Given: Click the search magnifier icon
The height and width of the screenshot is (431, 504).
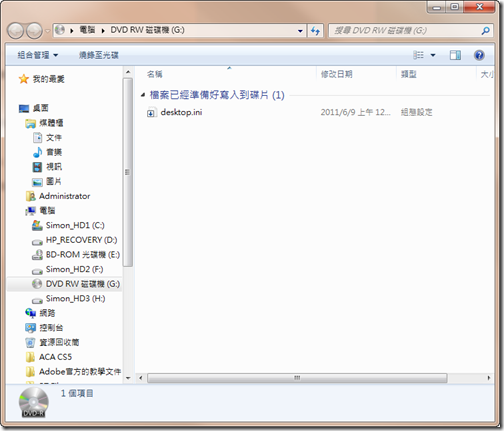Looking at the screenshot, I should tap(486, 31).
